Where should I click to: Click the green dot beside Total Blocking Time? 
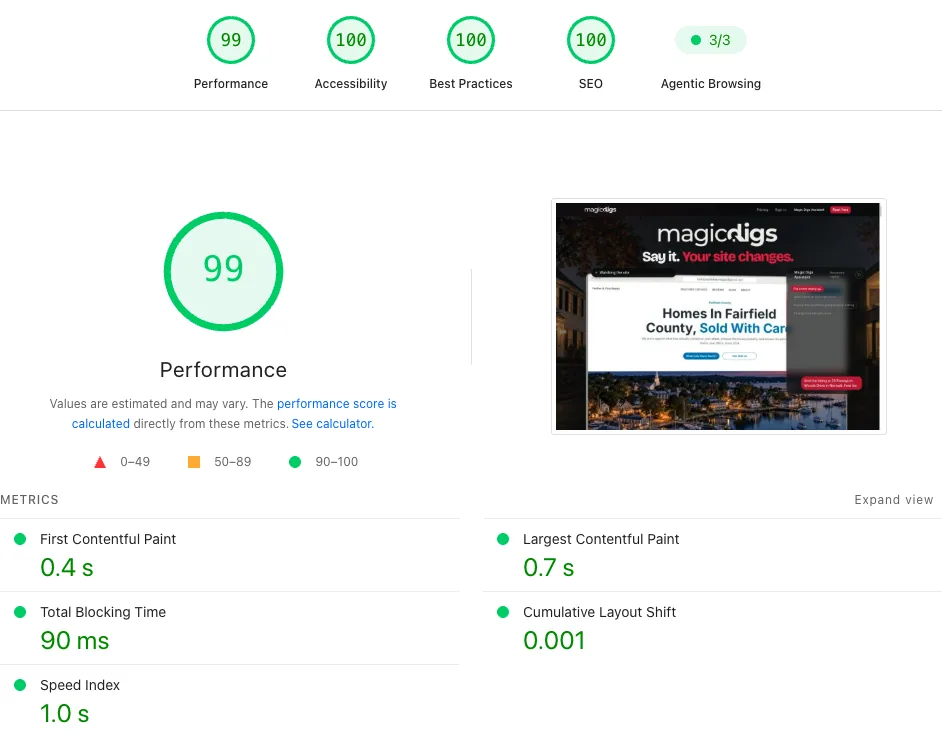coord(20,612)
